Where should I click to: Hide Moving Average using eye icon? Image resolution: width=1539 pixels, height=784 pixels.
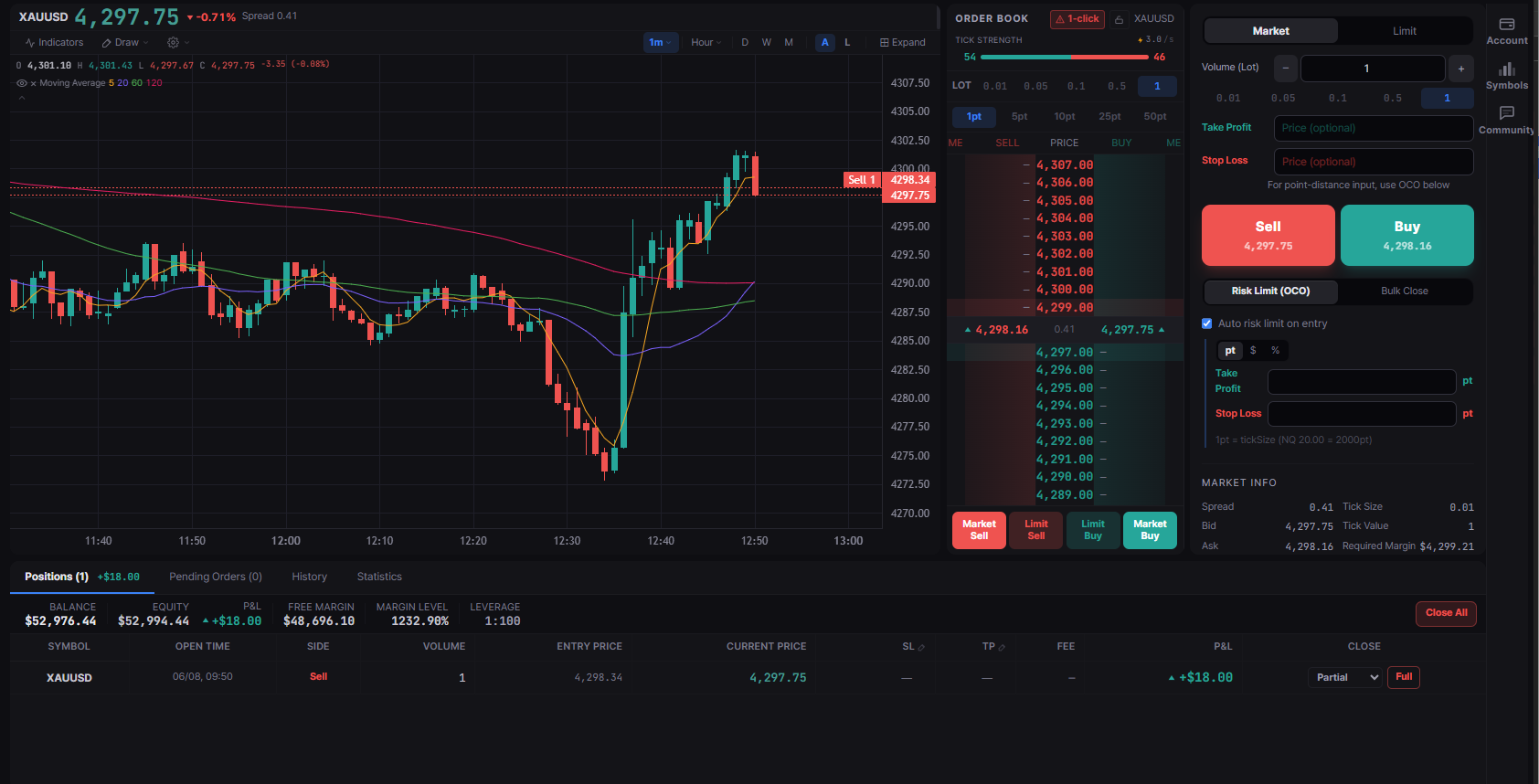coord(22,83)
